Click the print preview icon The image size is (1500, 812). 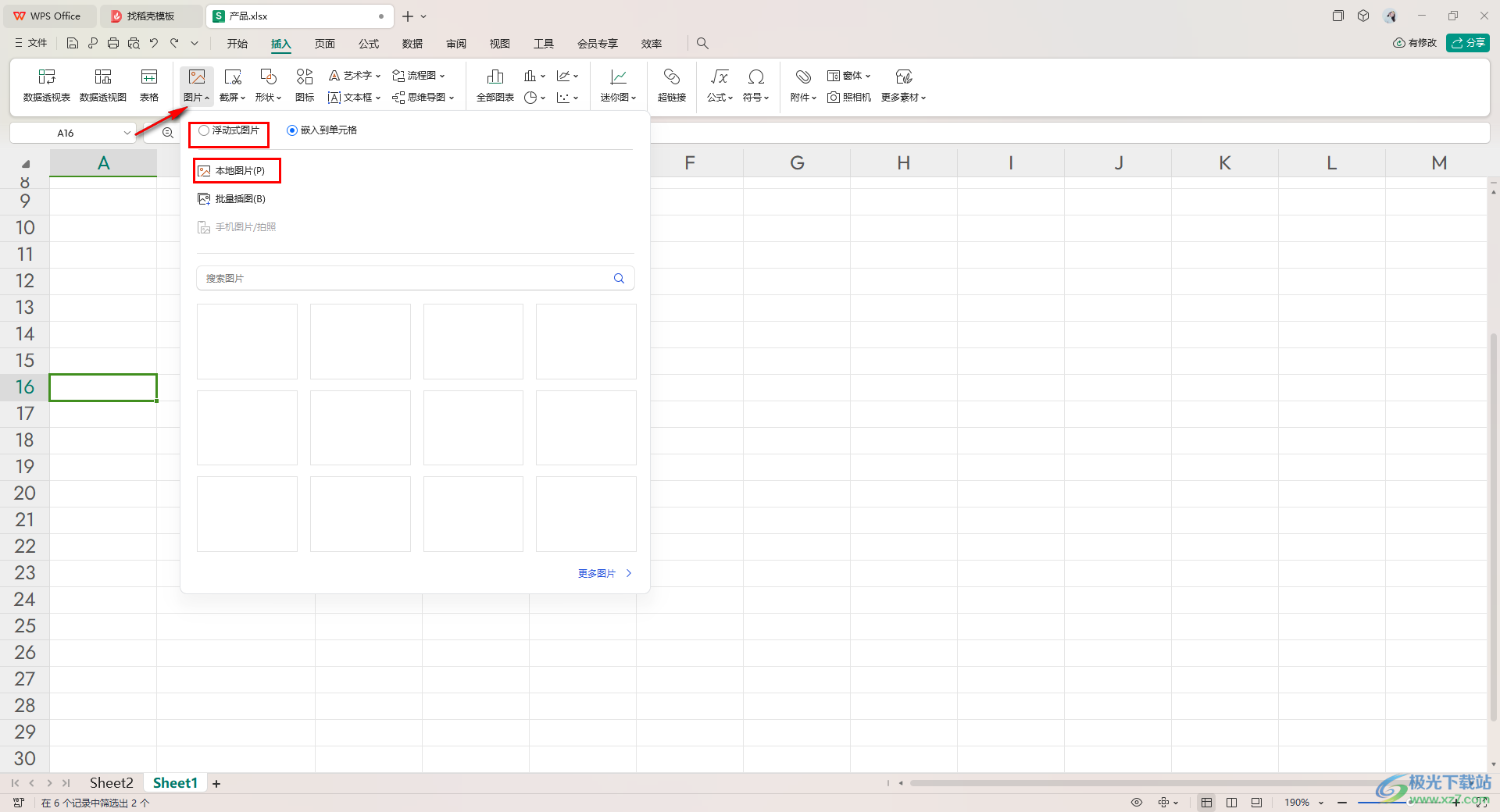(134, 43)
